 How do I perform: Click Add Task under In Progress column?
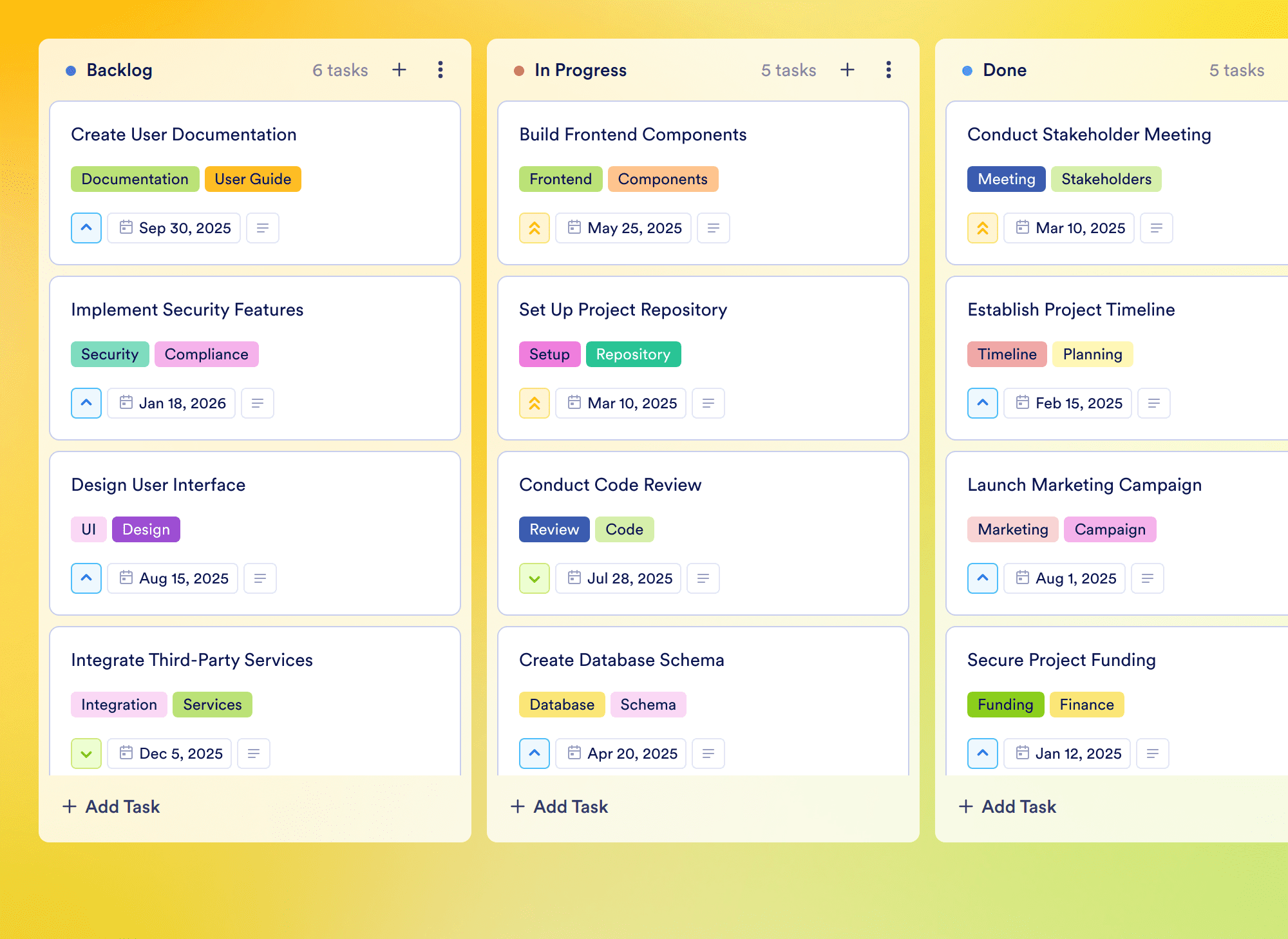coord(559,806)
